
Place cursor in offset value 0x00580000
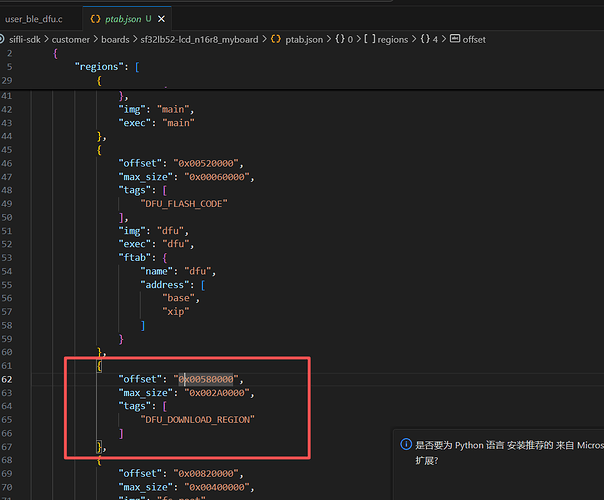coord(207,379)
